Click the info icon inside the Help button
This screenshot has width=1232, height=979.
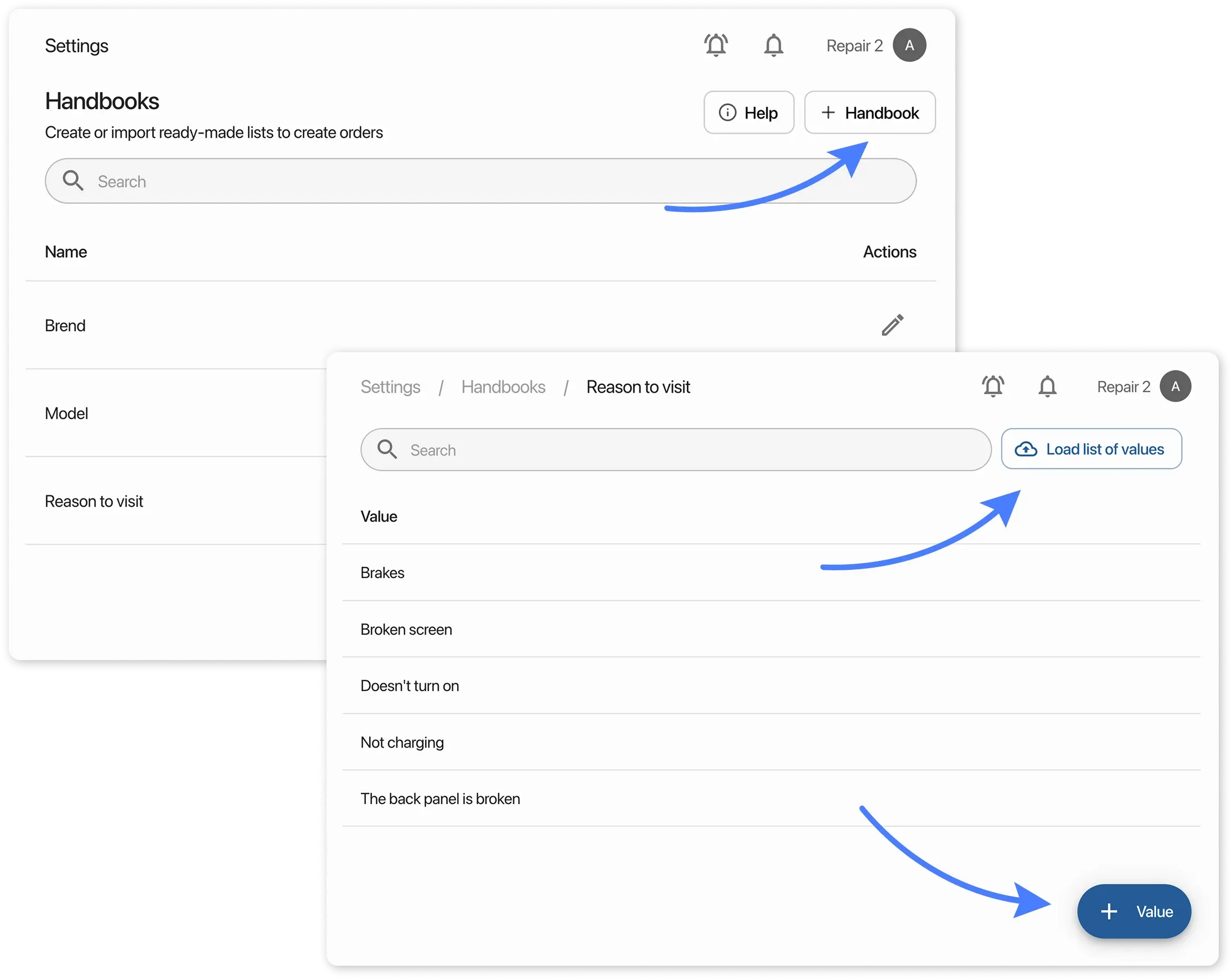click(727, 112)
